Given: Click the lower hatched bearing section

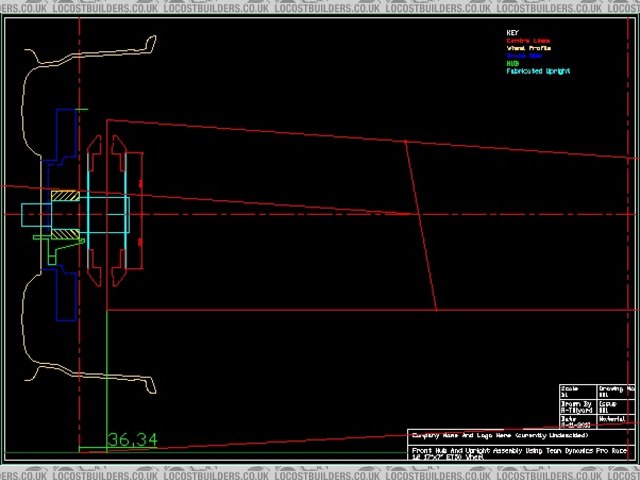Looking at the screenshot, I should pyautogui.click(x=65, y=234).
